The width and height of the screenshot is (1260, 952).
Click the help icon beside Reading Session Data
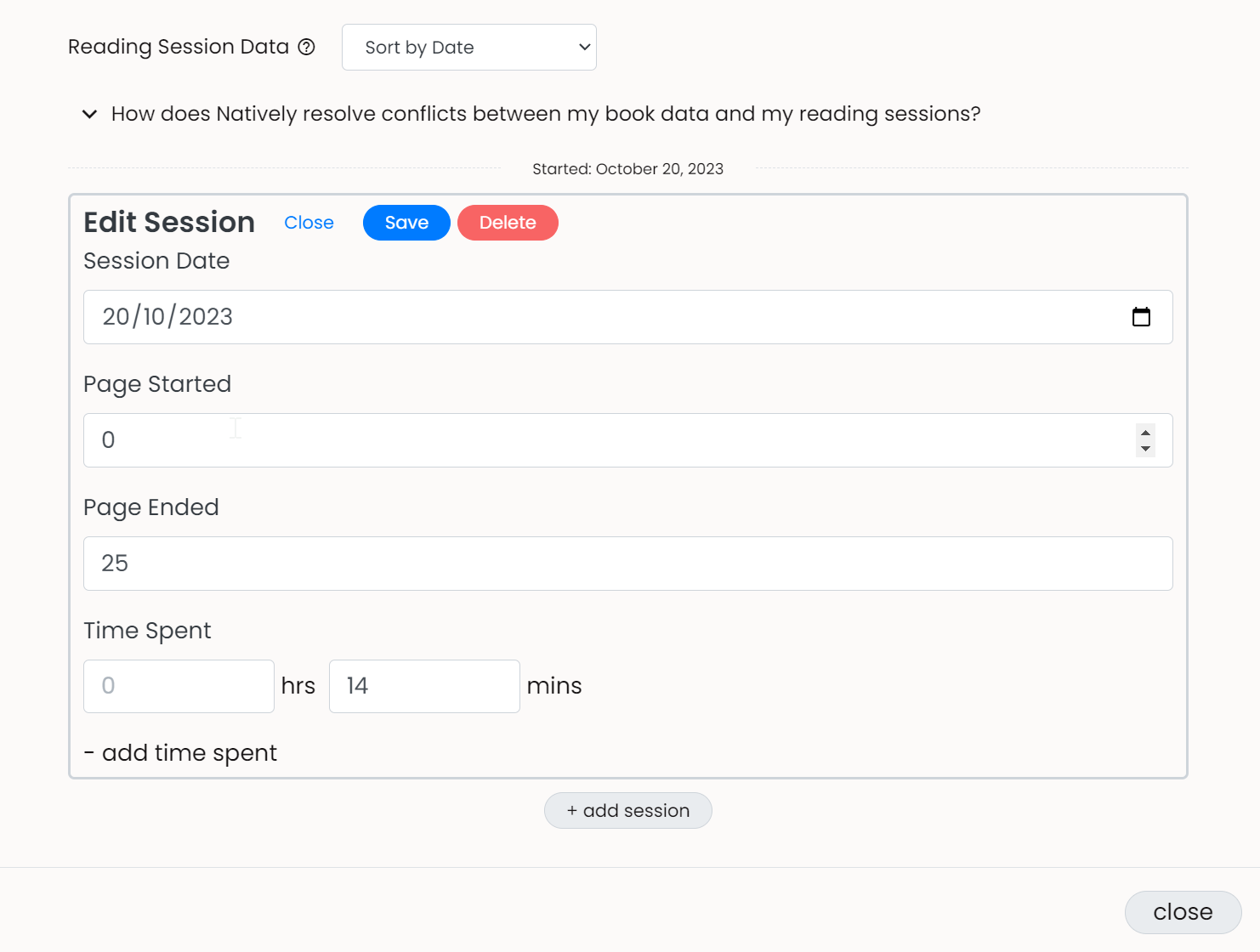(x=306, y=48)
